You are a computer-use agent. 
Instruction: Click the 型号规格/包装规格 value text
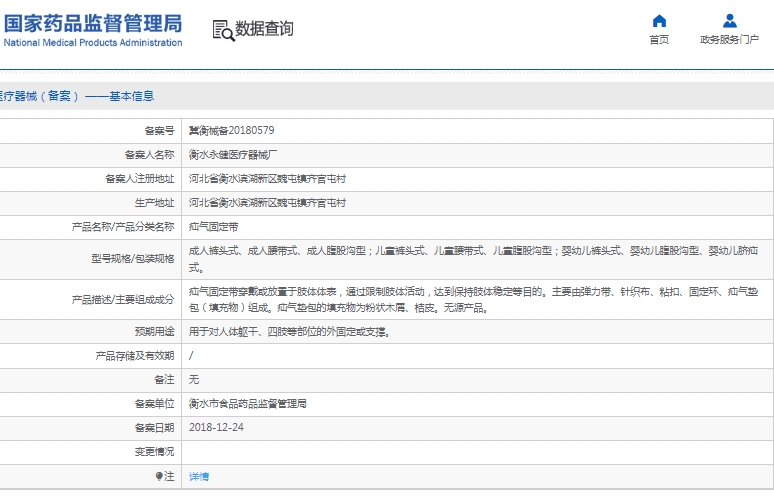pos(473,259)
